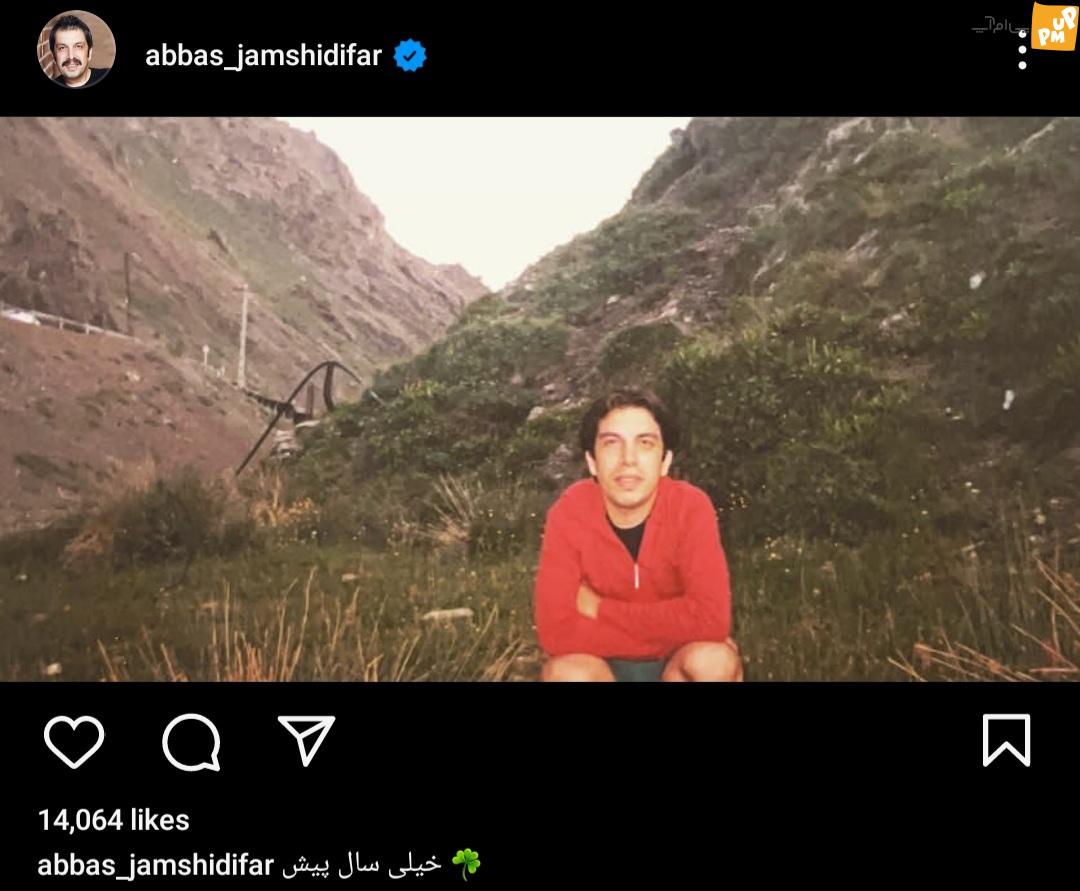This screenshot has width=1080, height=891.
Task: Click the orange PMUP logo watermark
Action: click(x=1055, y=26)
